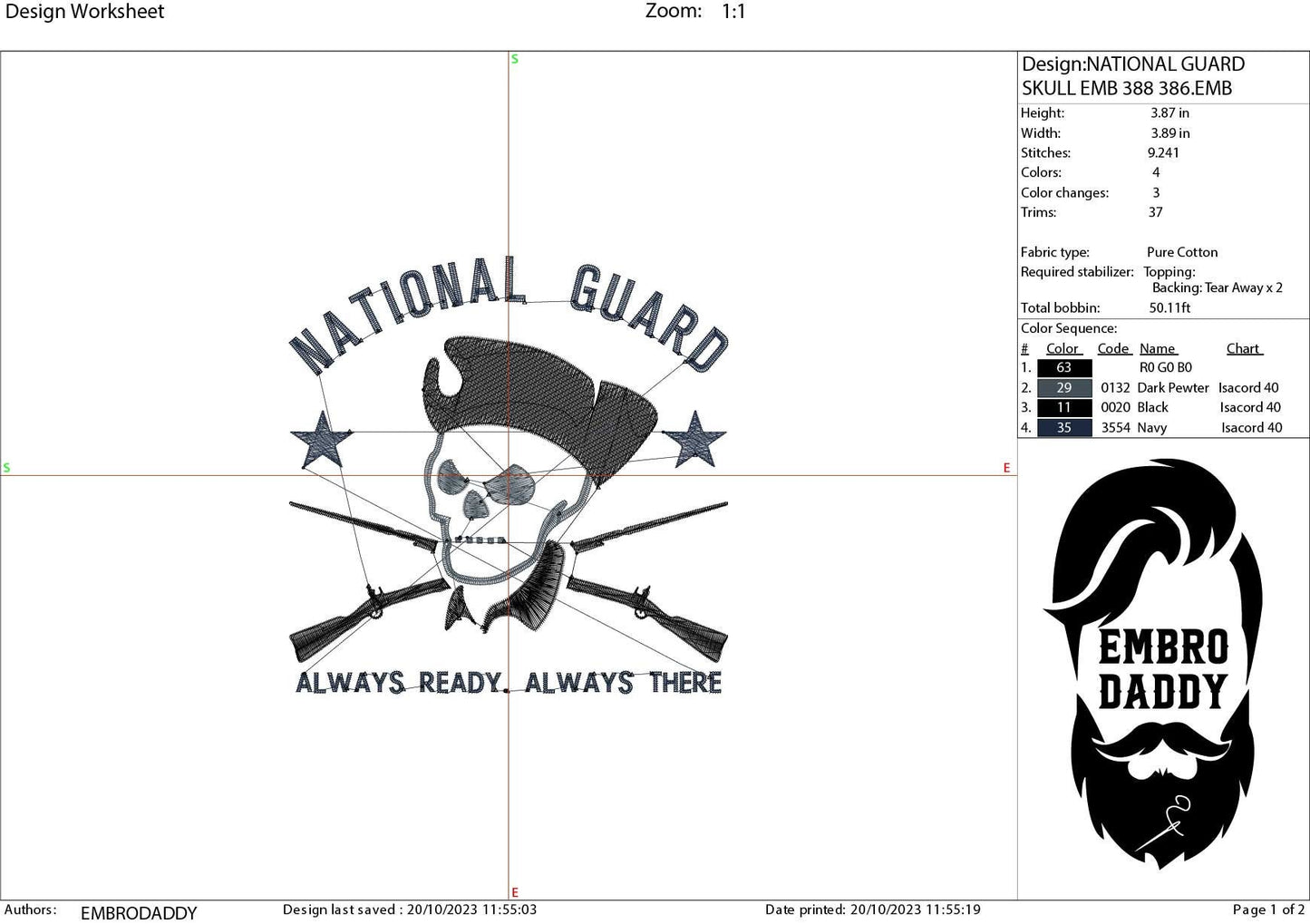Click the 'Color Sequence:' heading
The height and width of the screenshot is (924, 1310).
[1069, 328]
